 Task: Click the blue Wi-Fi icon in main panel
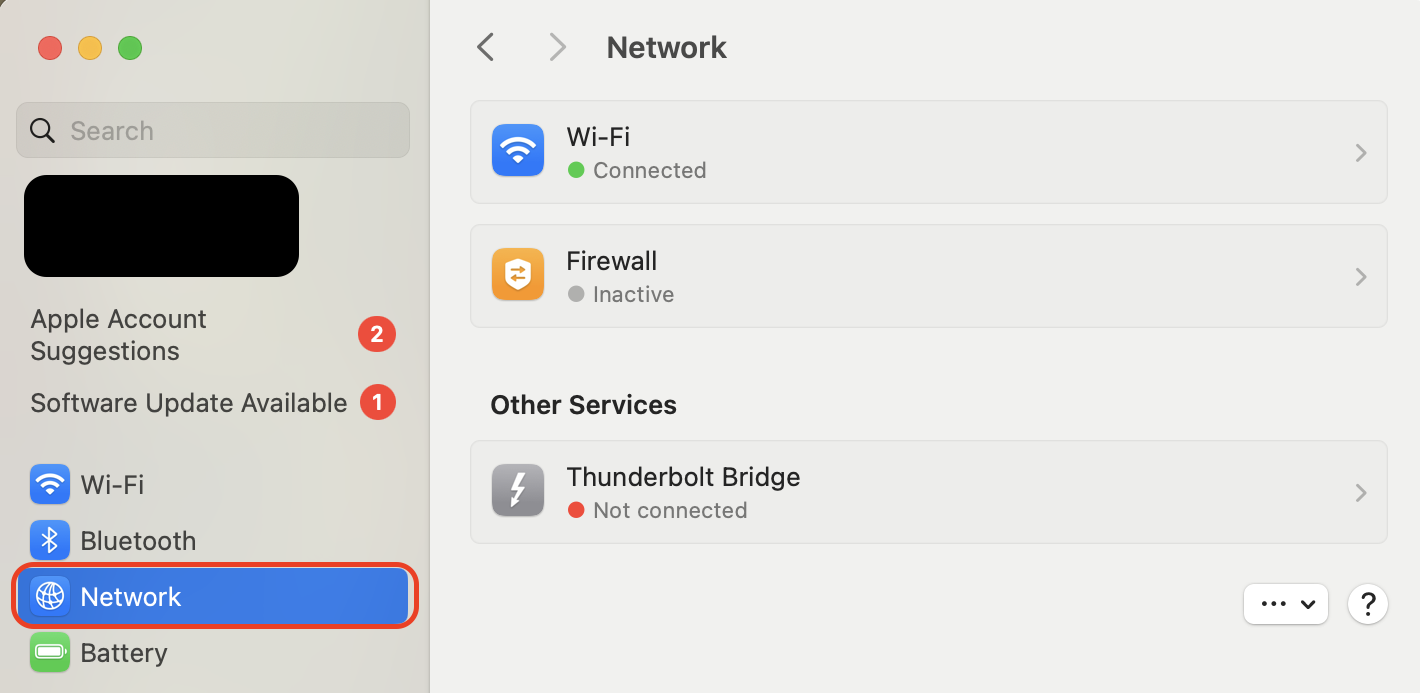click(517, 150)
